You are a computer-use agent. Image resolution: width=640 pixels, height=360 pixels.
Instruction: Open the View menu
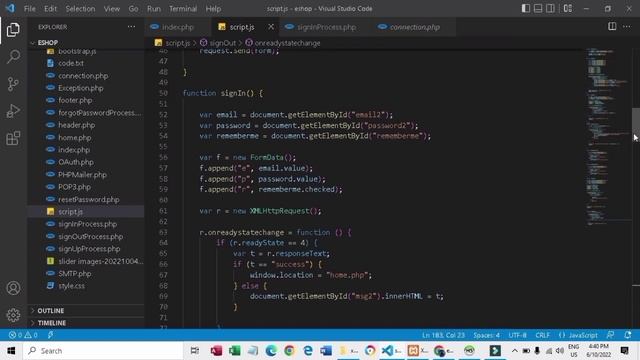(x=111, y=9)
